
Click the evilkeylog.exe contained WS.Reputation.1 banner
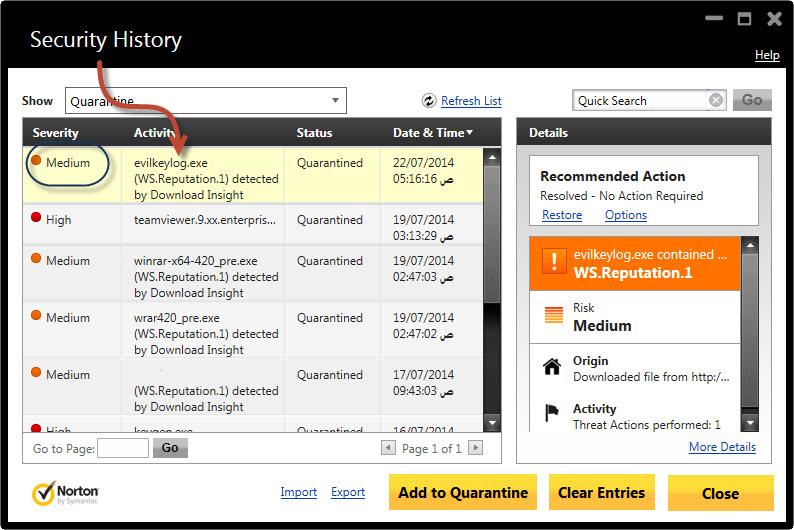click(x=635, y=264)
